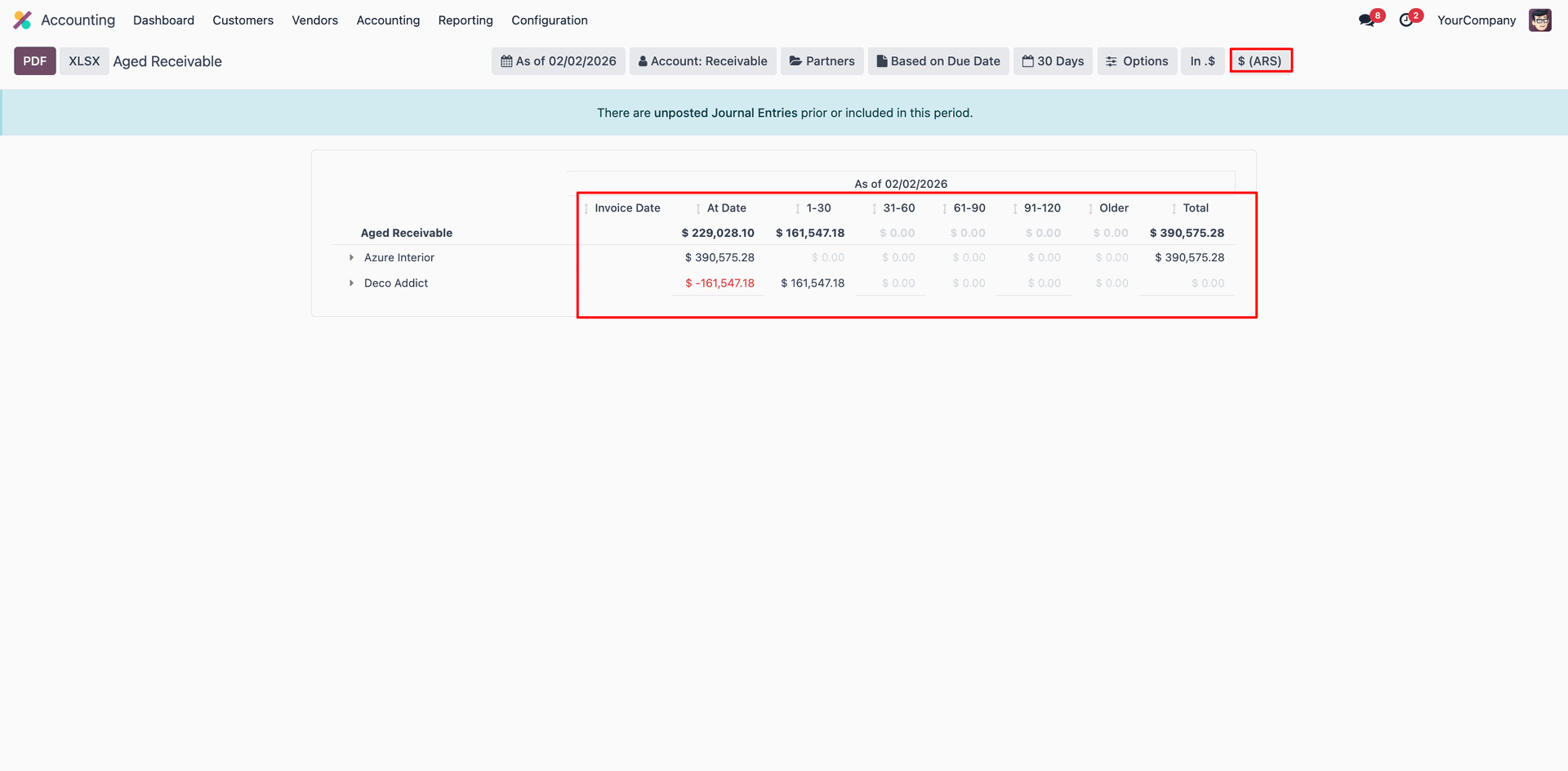Open the Configuration menu
The width and height of the screenshot is (1568, 771).
(x=549, y=20)
